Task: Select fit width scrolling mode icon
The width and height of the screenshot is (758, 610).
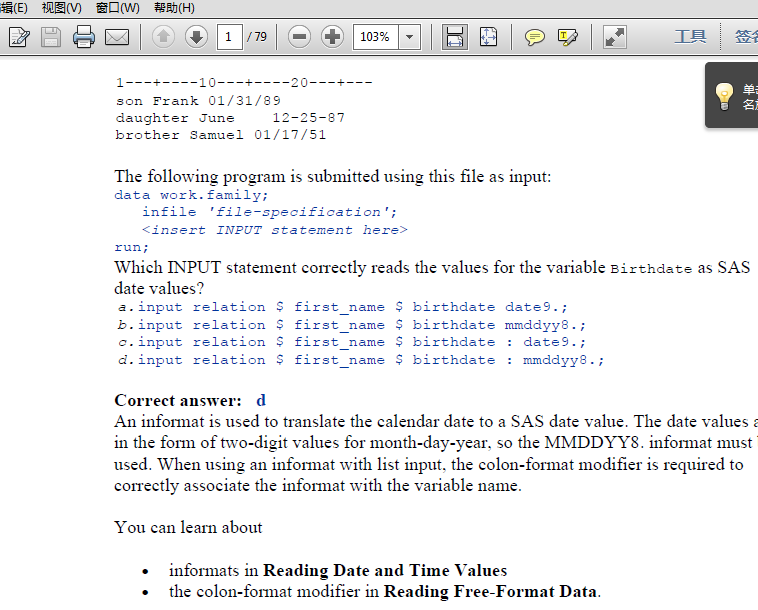Action: [x=455, y=37]
